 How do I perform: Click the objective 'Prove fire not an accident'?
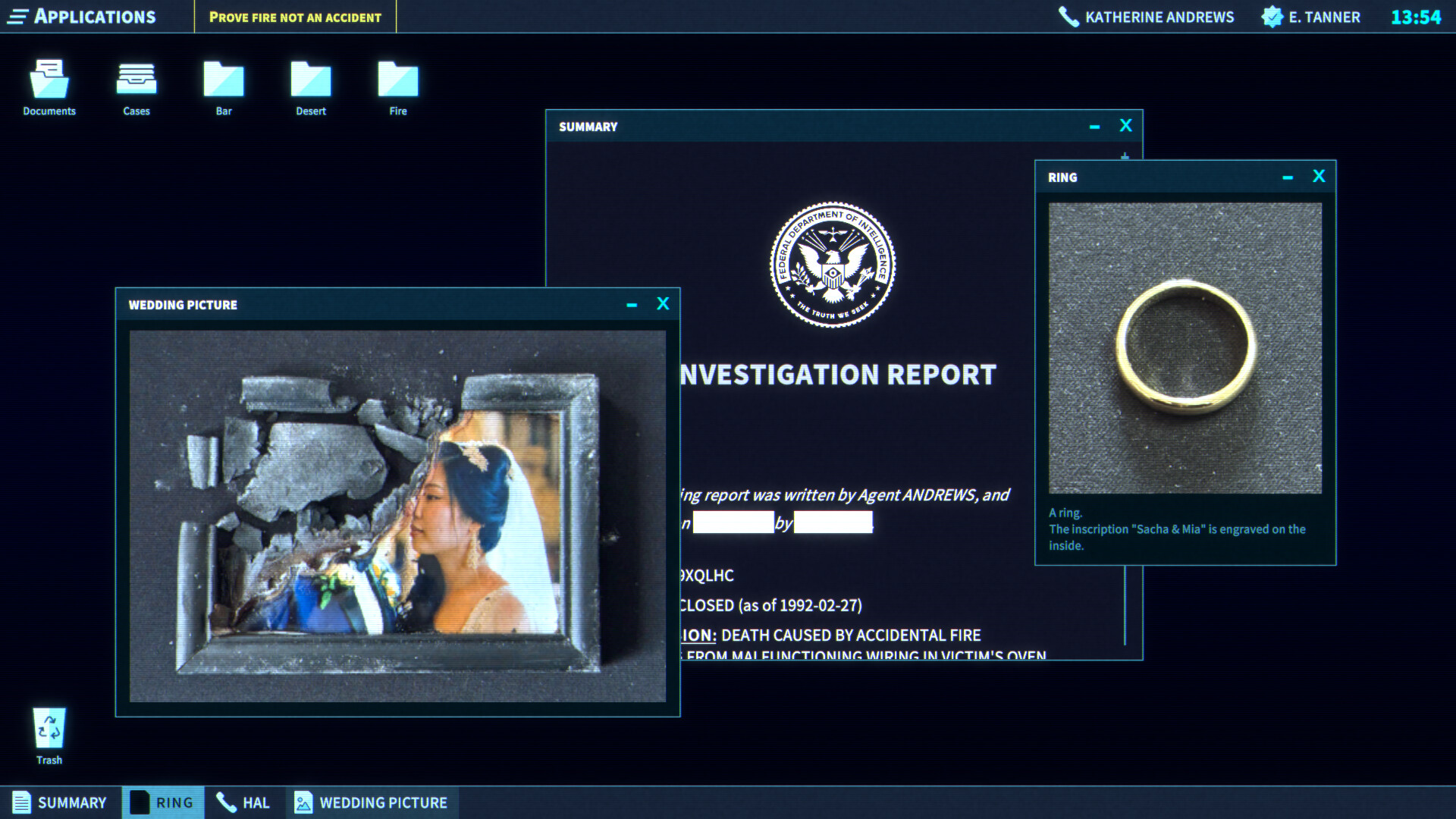(296, 16)
